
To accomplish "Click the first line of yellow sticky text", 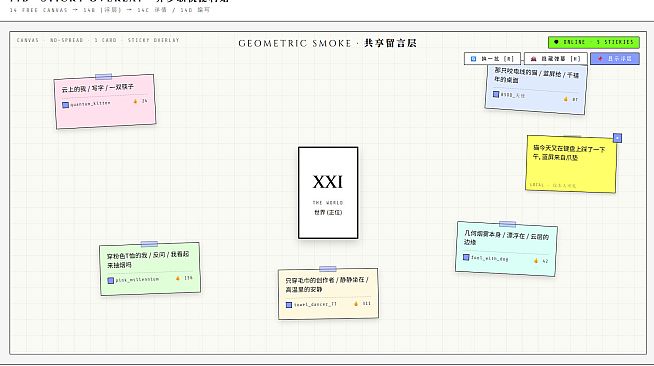I will coord(569,148).
